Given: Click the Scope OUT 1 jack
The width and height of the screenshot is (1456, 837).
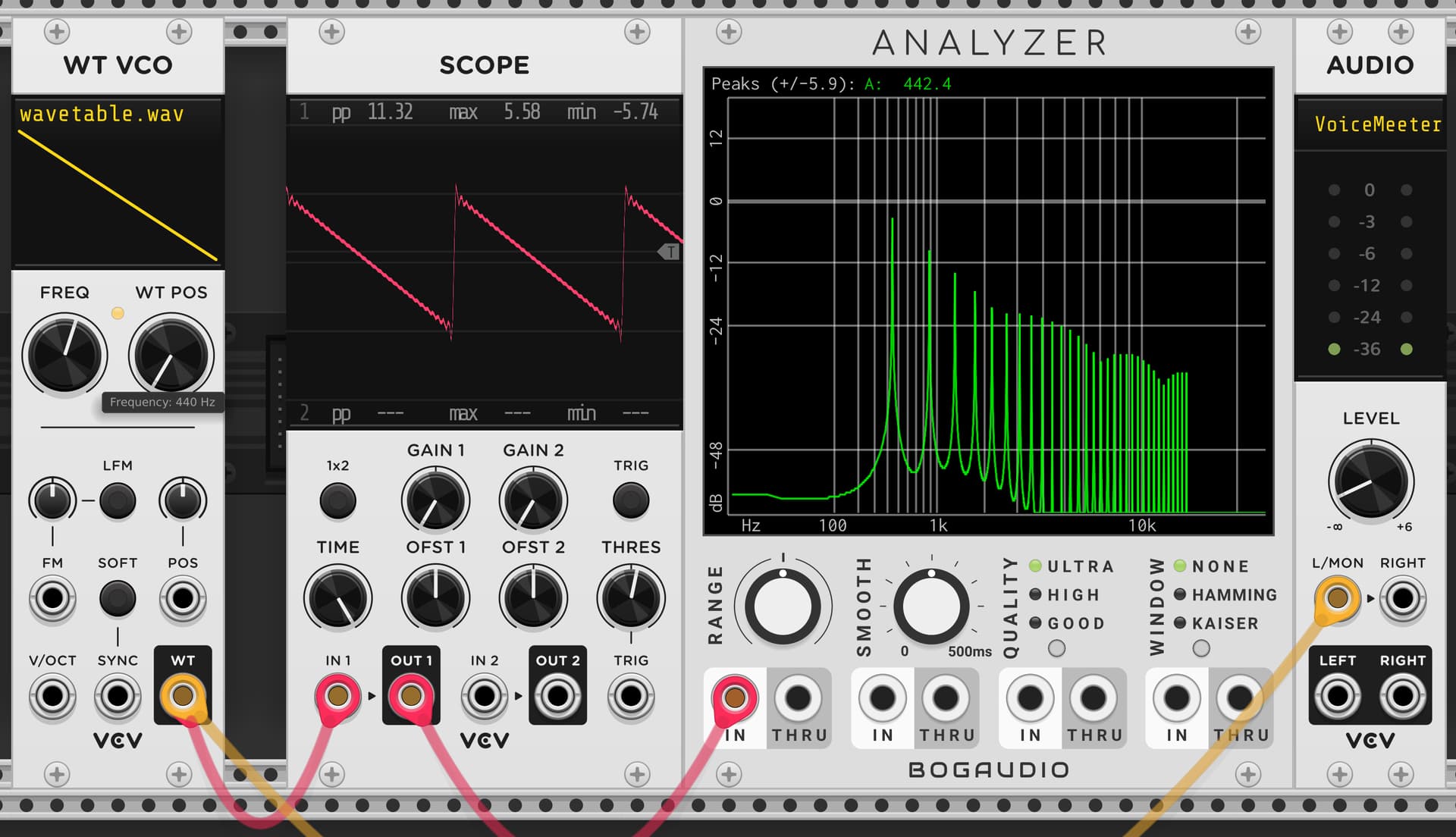Looking at the screenshot, I should tap(411, 695).
